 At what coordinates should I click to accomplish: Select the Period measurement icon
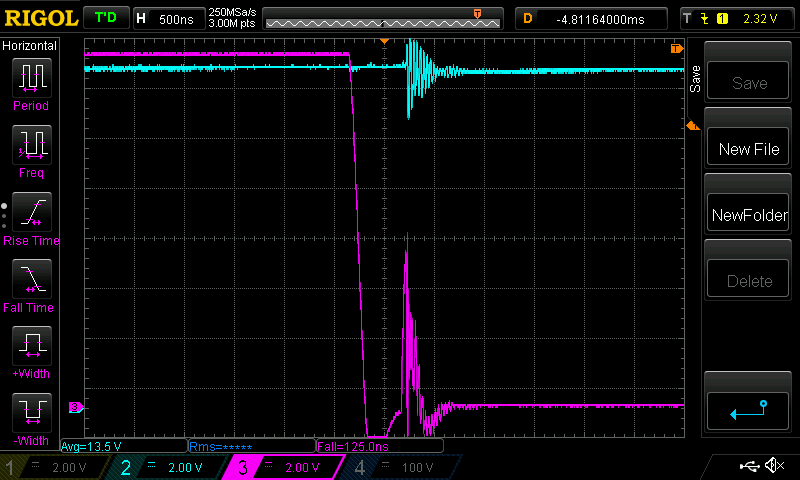point(31,83)
